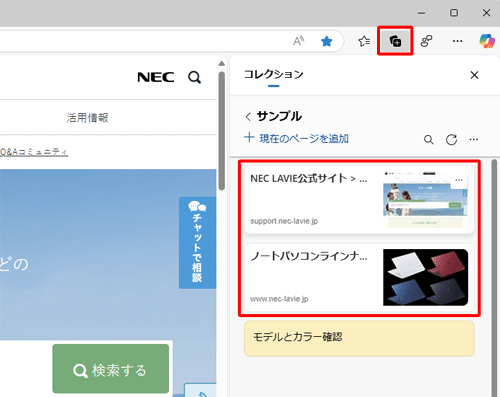Click the NEC site search magnifier
500x397 pixels.
click(x=194, y=77)
